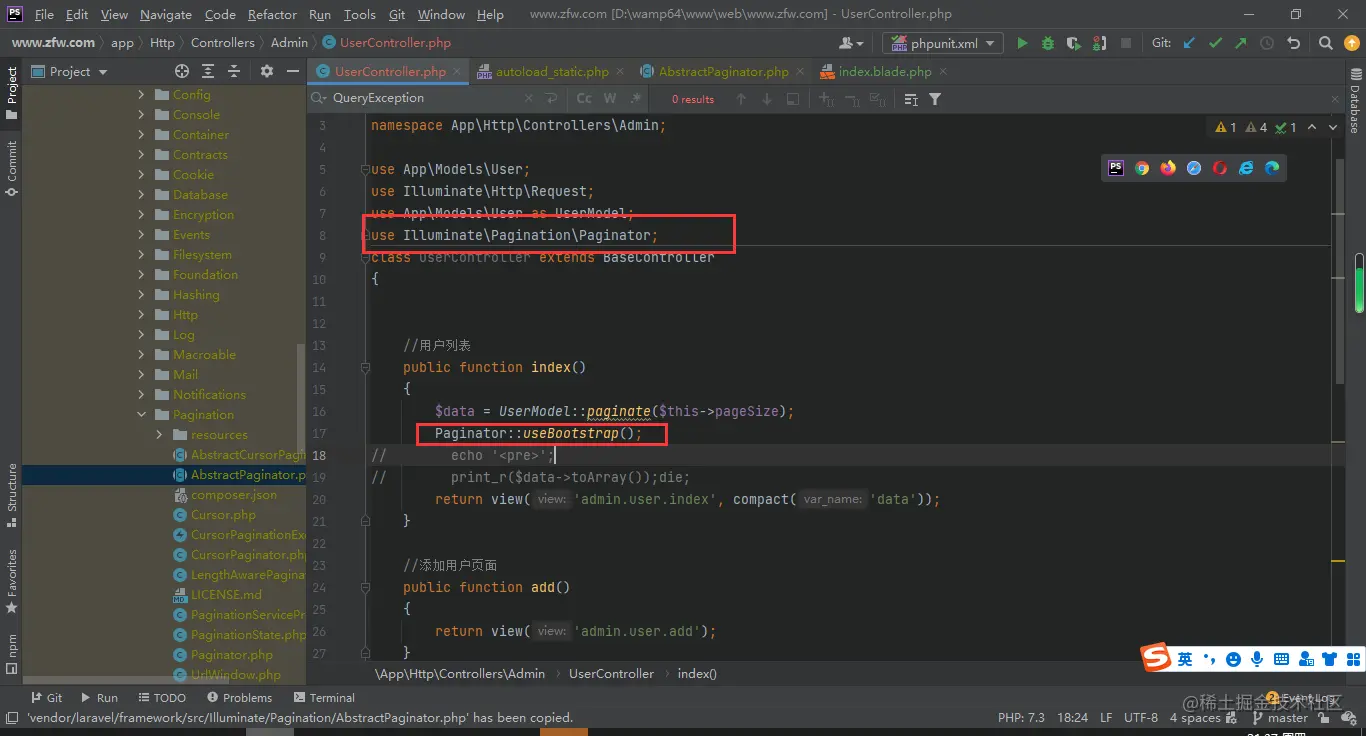Open Project panel gear options
1366x736 pixels.
(x=267, y=71)
